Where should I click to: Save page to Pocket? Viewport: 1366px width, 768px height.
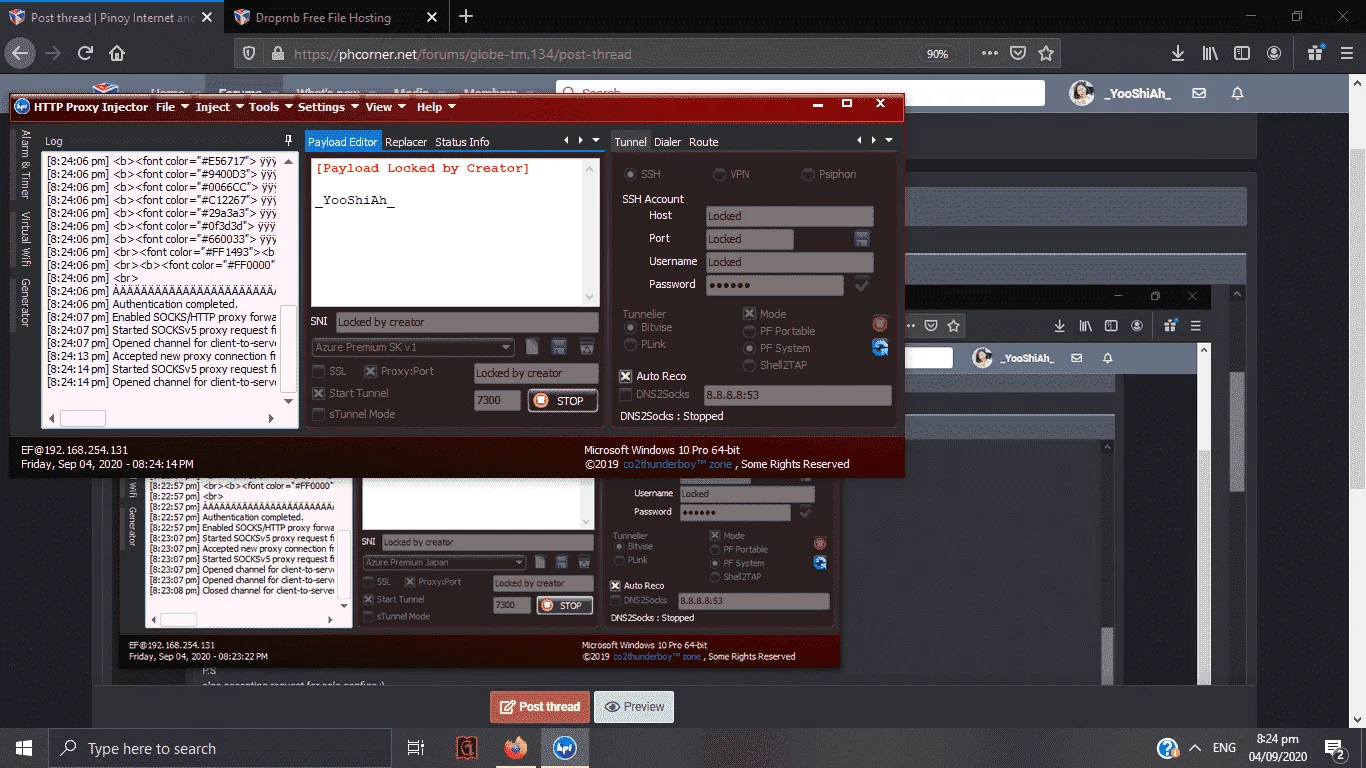tap(1018, 53)
